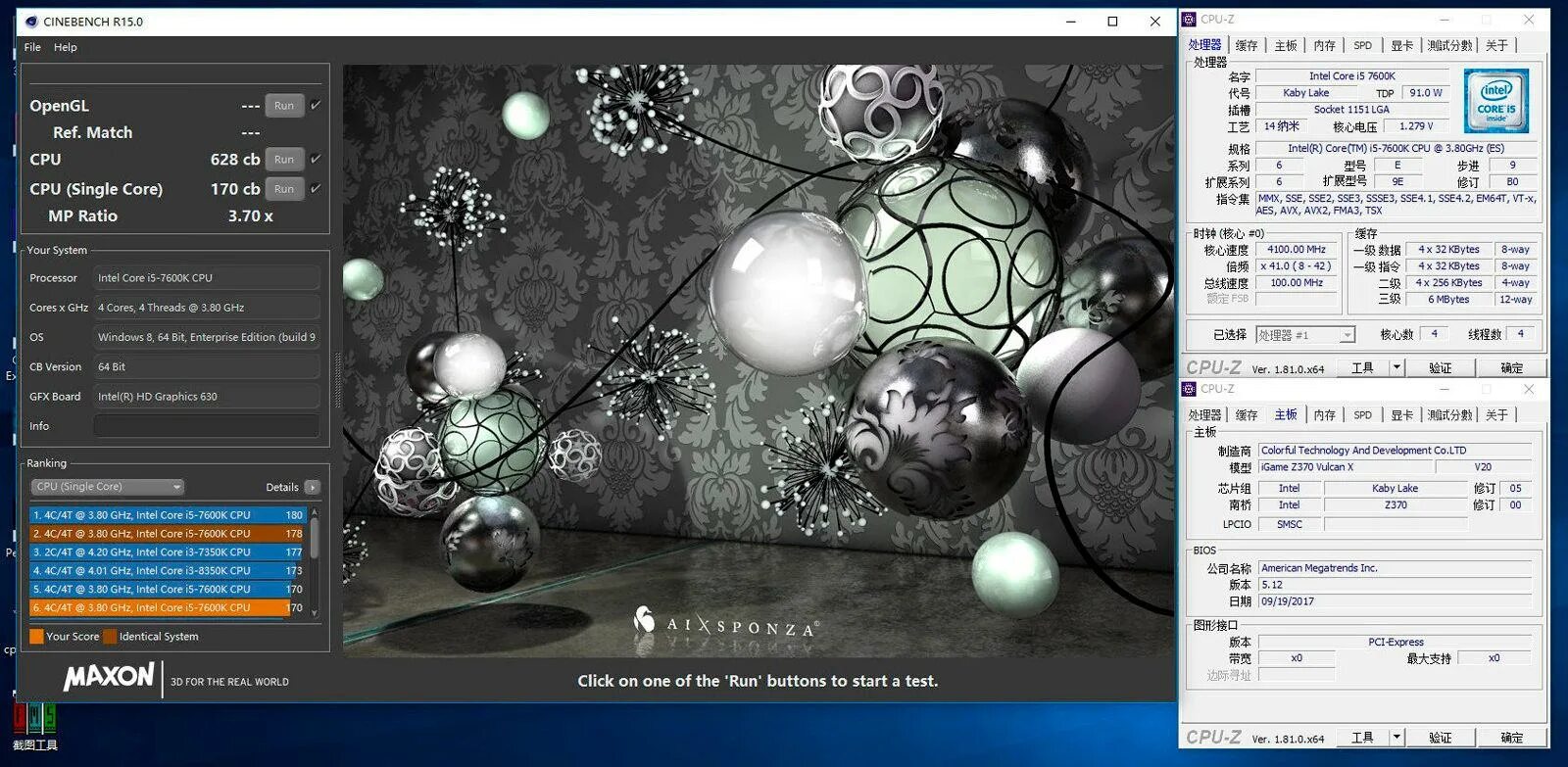Image resolution: width=1568 pixels, height=767 pixels.
Task: Switch to 显卡 tab in top CPU-Z
Action: 1402,45
